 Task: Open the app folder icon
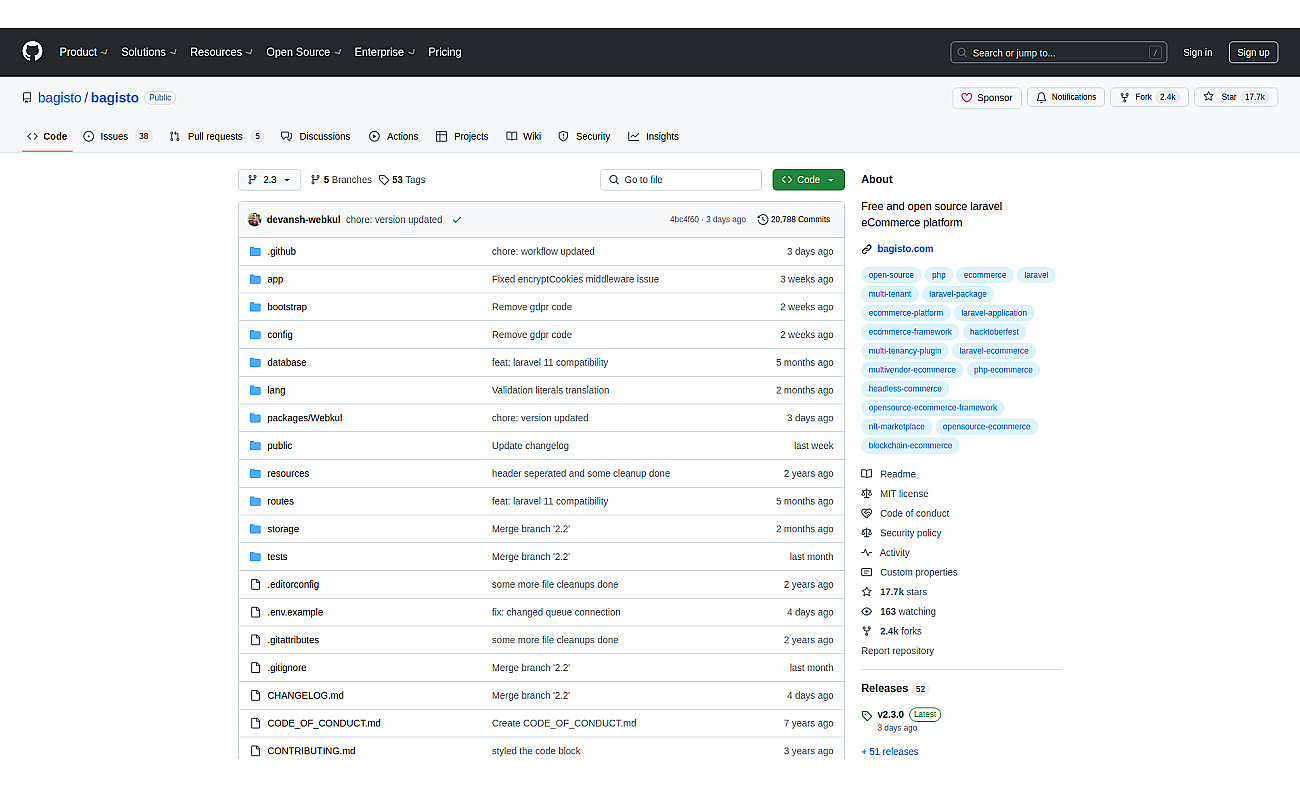(255, 279)
